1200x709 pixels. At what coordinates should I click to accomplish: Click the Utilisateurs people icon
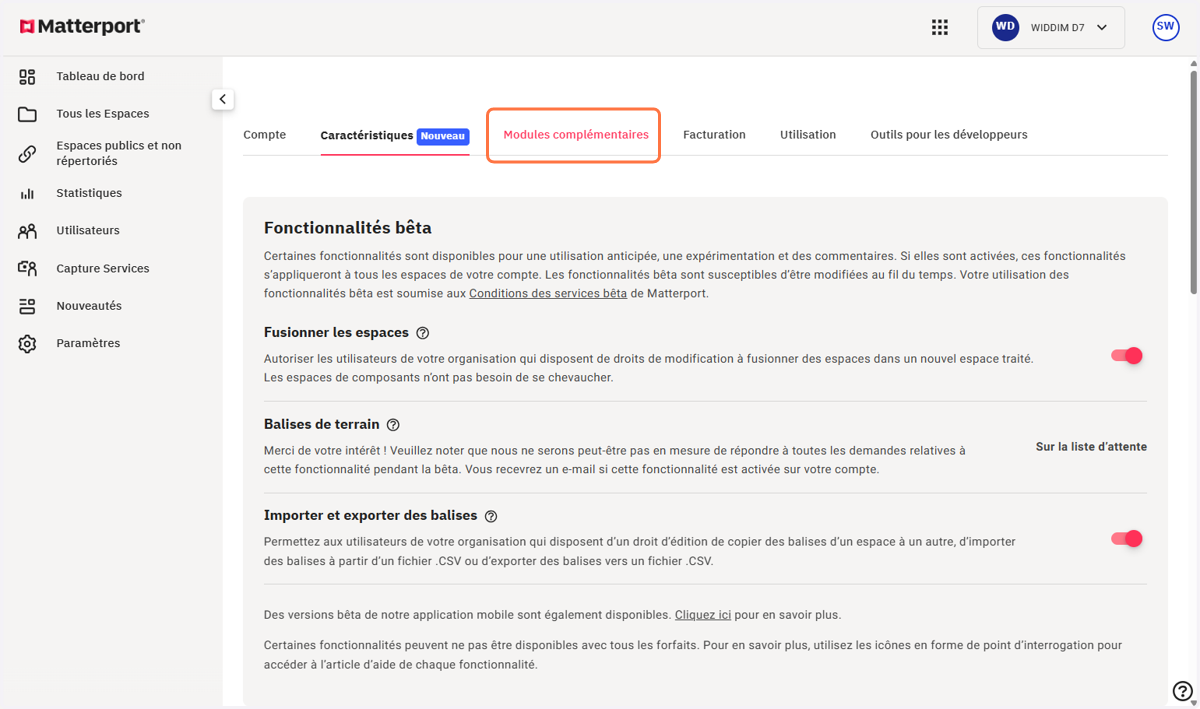coord(27,231)
